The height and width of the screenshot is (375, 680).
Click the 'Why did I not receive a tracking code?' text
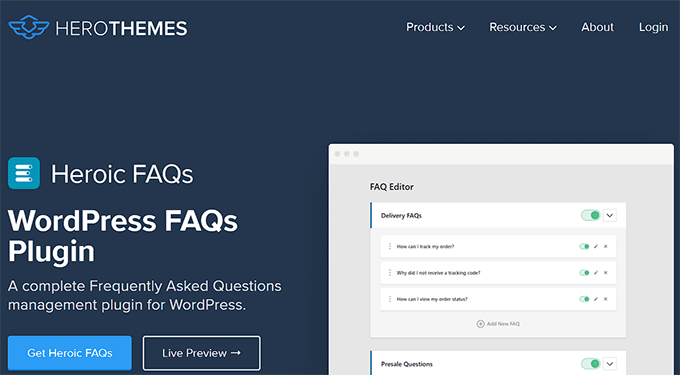coord(438,273)
